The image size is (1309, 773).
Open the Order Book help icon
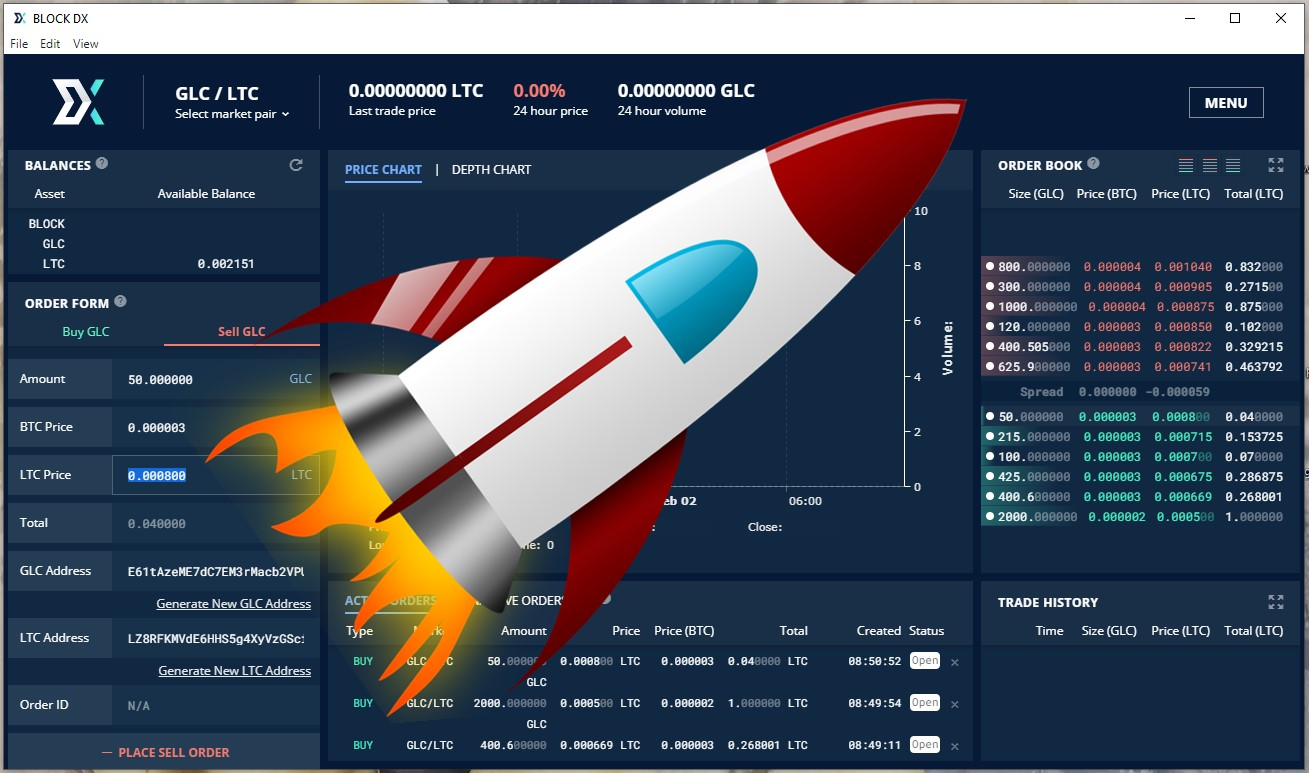pyautogui.click(x=1093, y=164)
